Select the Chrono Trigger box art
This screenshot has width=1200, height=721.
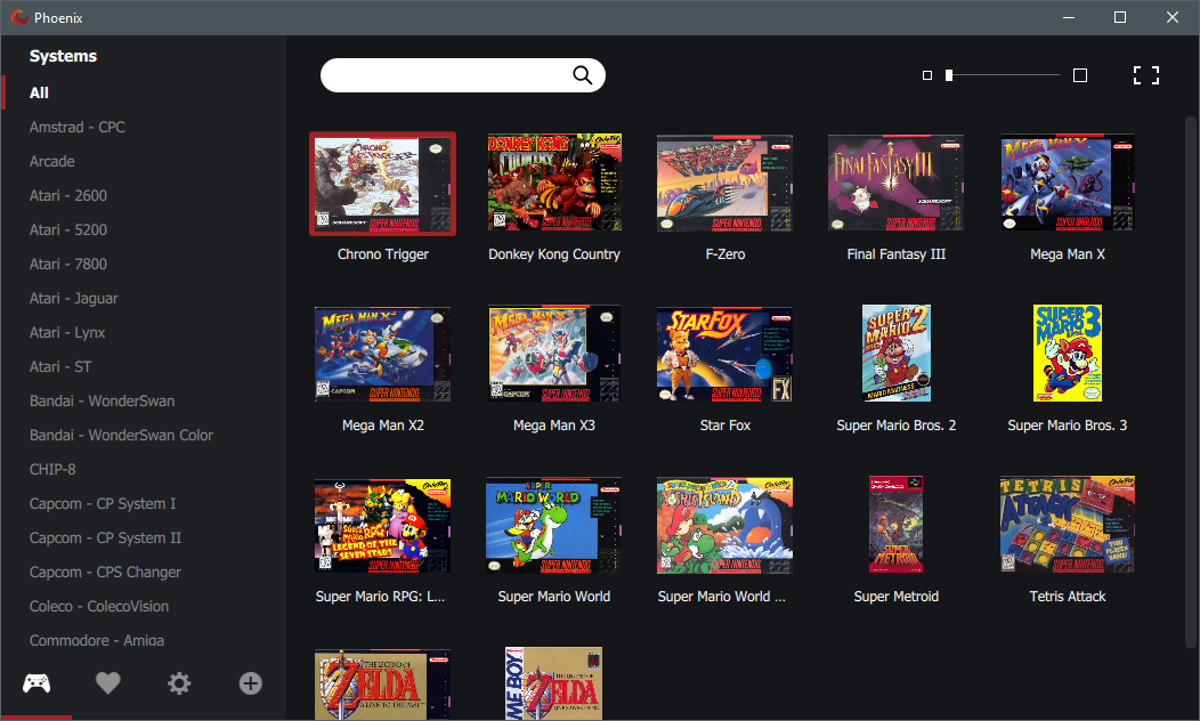(x=383, y=184)
